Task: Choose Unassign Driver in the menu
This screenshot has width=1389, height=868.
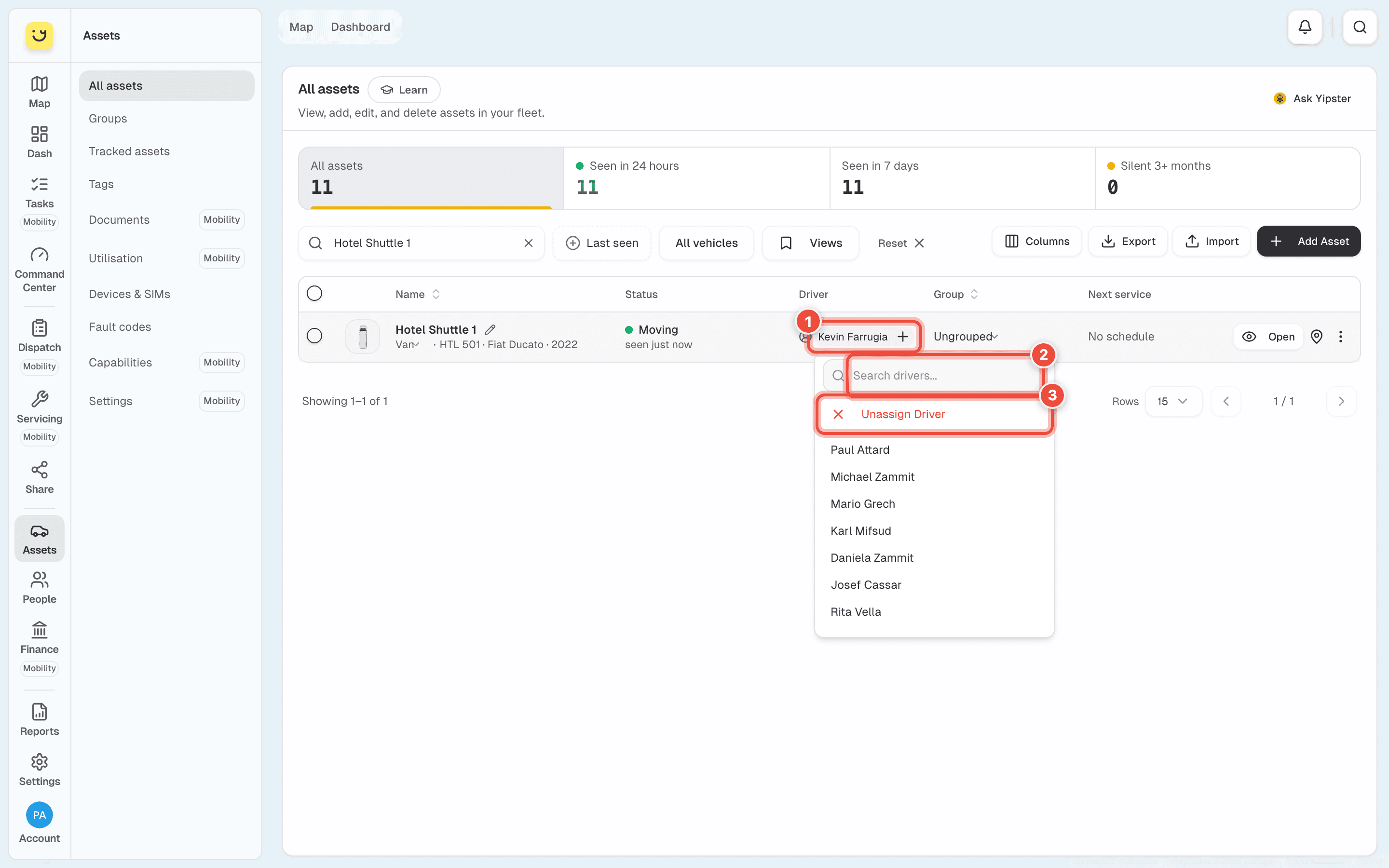Action: click(x=934, y=414)
